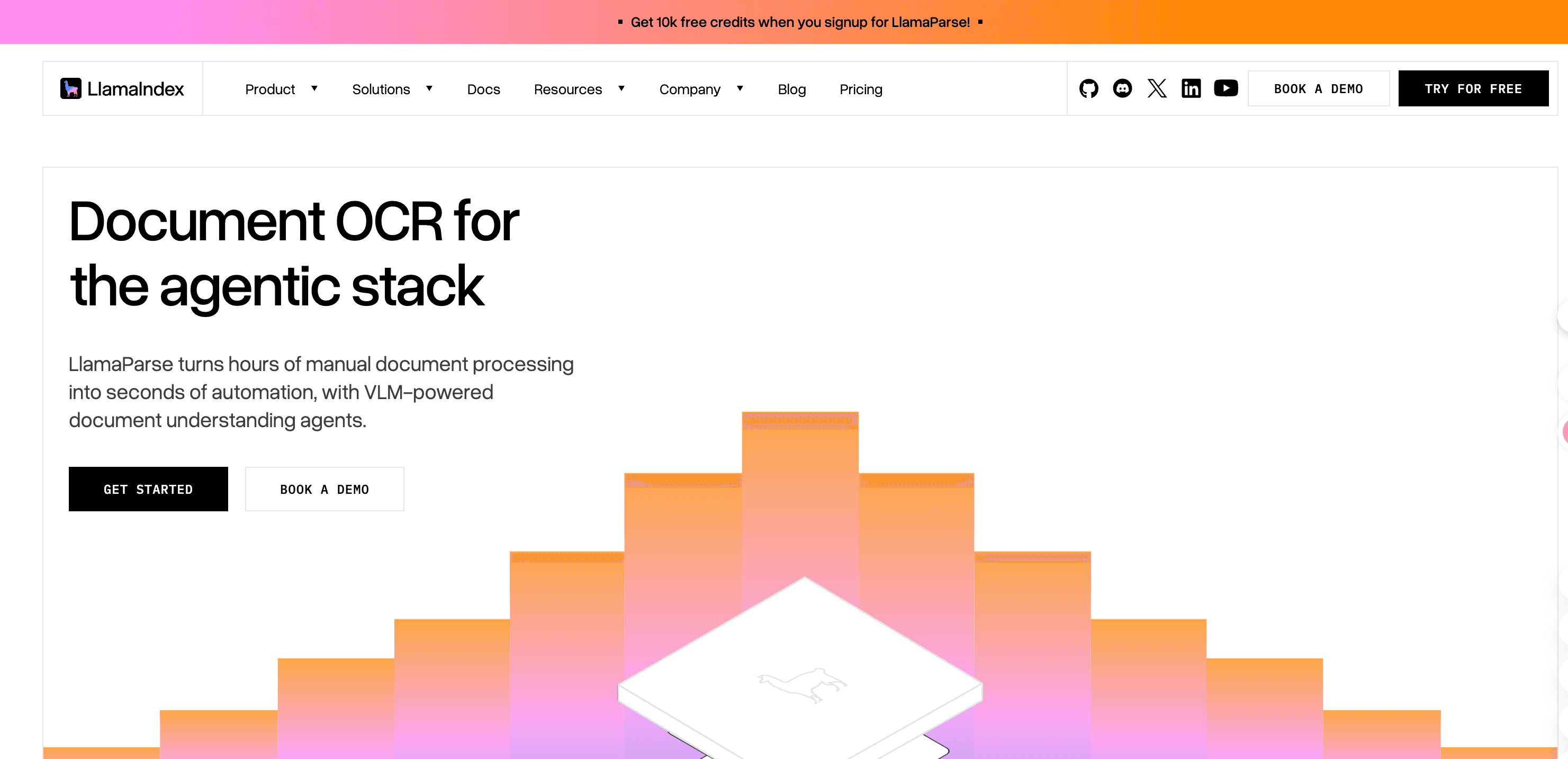Click the Try For Free button

click(x=1473, y=89)
